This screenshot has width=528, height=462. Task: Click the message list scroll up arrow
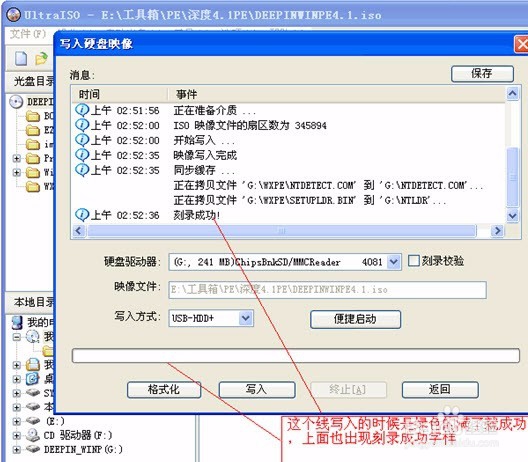coord(513,93)
